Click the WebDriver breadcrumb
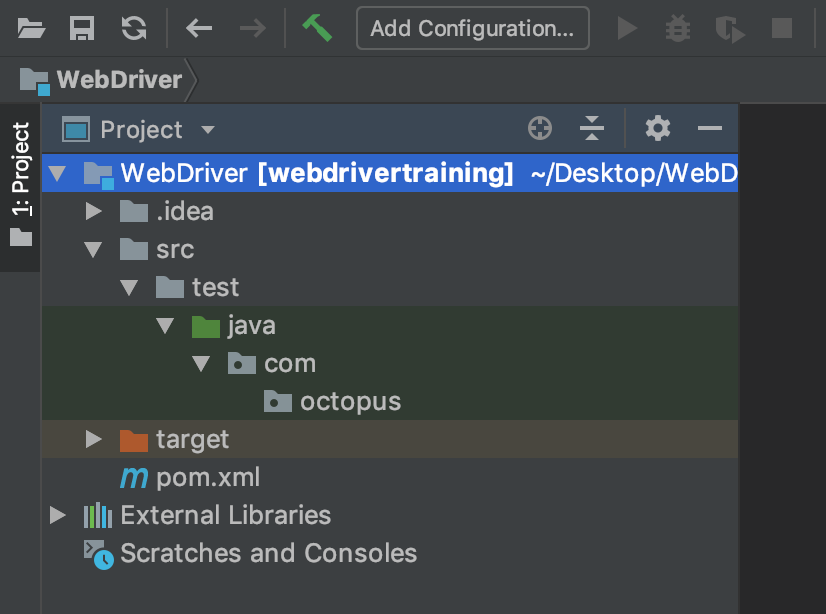826x614 pixels. (x=119, y=79)
